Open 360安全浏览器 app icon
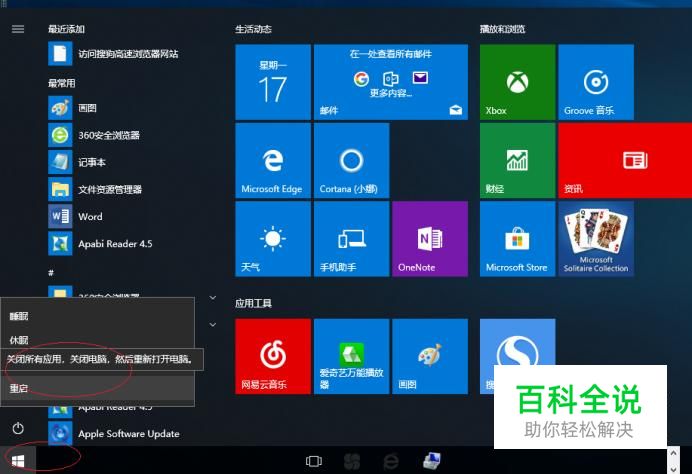 60,135
